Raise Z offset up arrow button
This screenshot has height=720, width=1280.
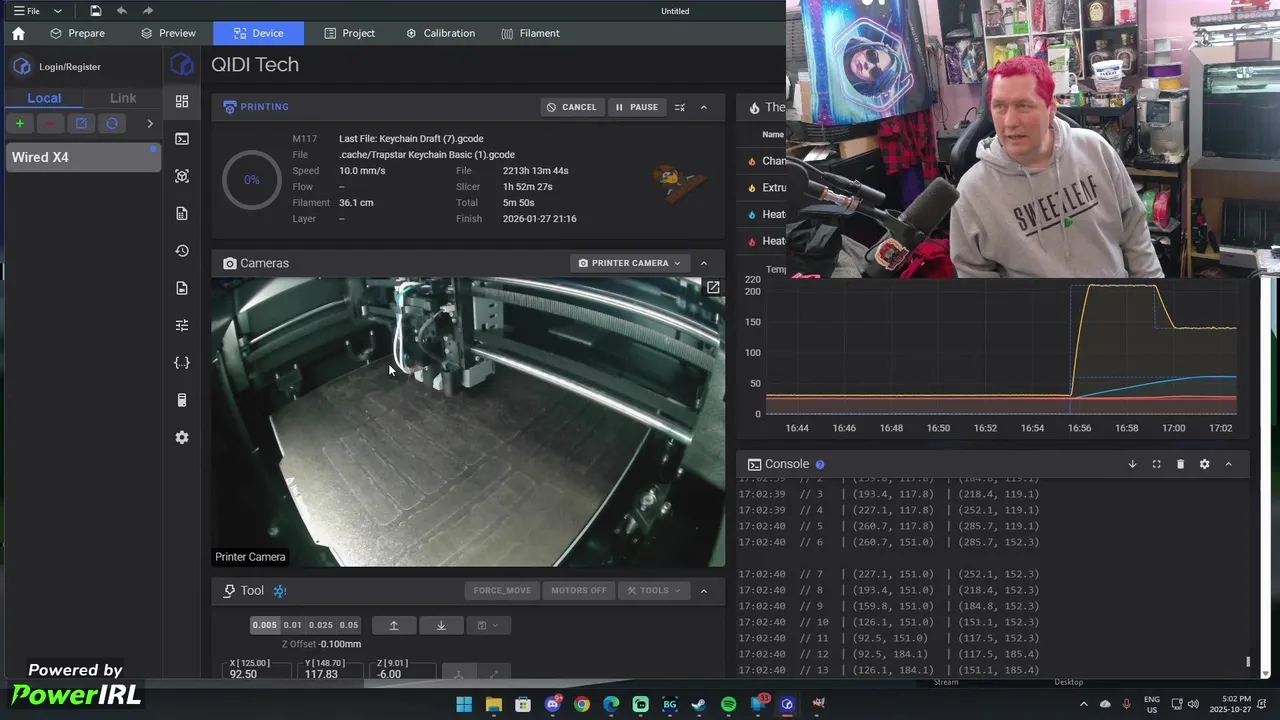click(x=394, y=625)
